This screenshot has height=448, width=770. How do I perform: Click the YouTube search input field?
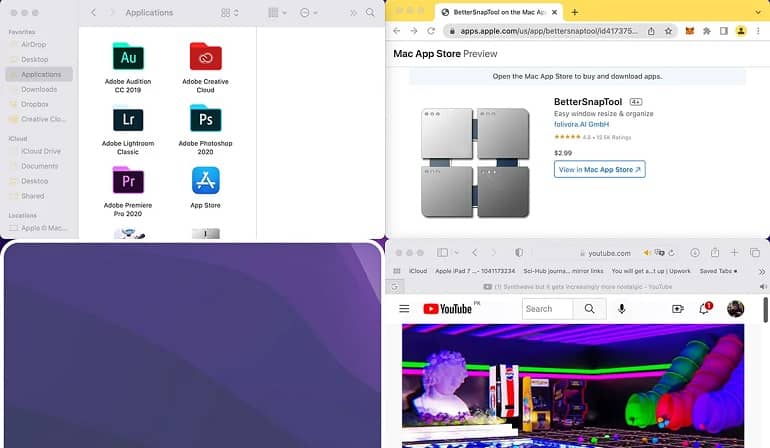pos(548,308)
